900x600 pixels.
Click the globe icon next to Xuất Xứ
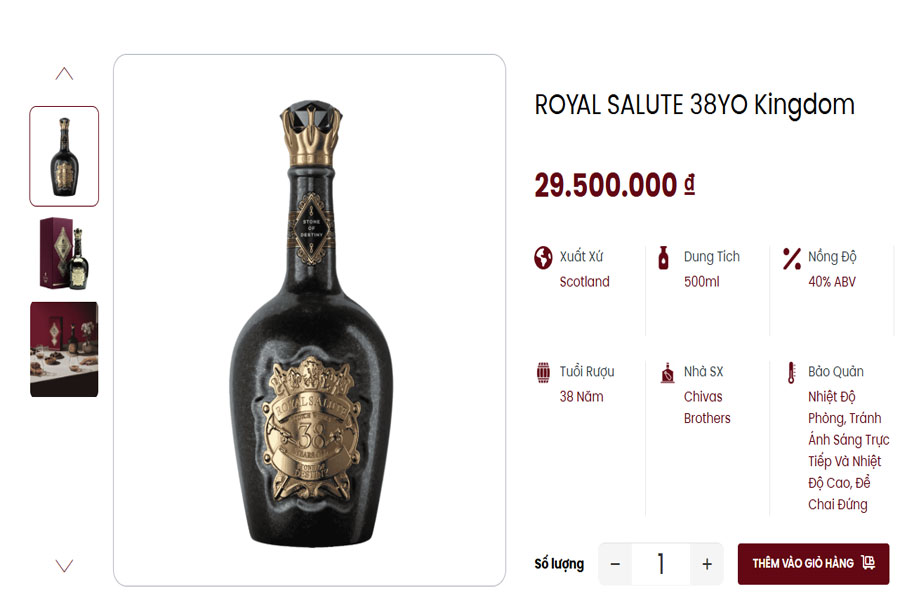point(541,256)
